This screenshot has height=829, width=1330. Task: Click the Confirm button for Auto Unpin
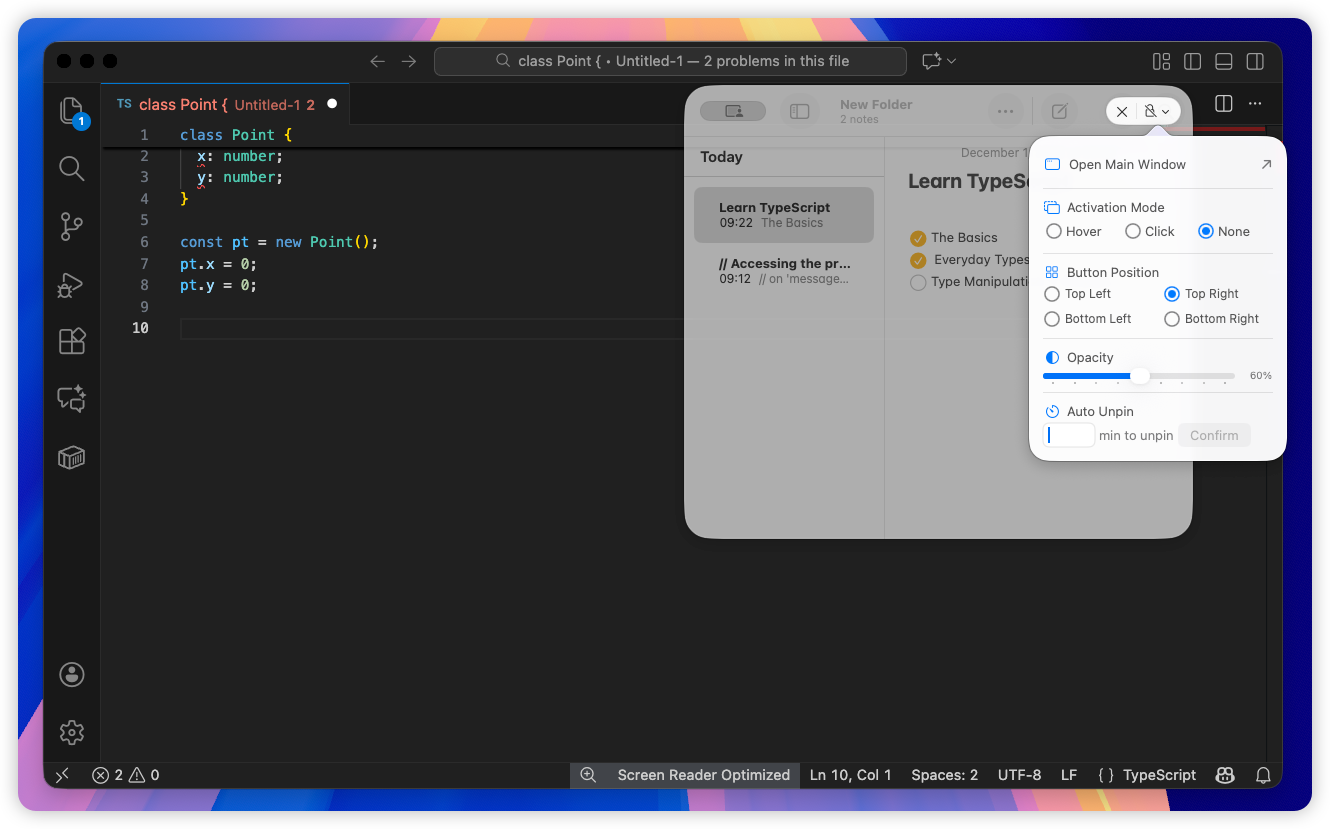[x=1214, y=435]
